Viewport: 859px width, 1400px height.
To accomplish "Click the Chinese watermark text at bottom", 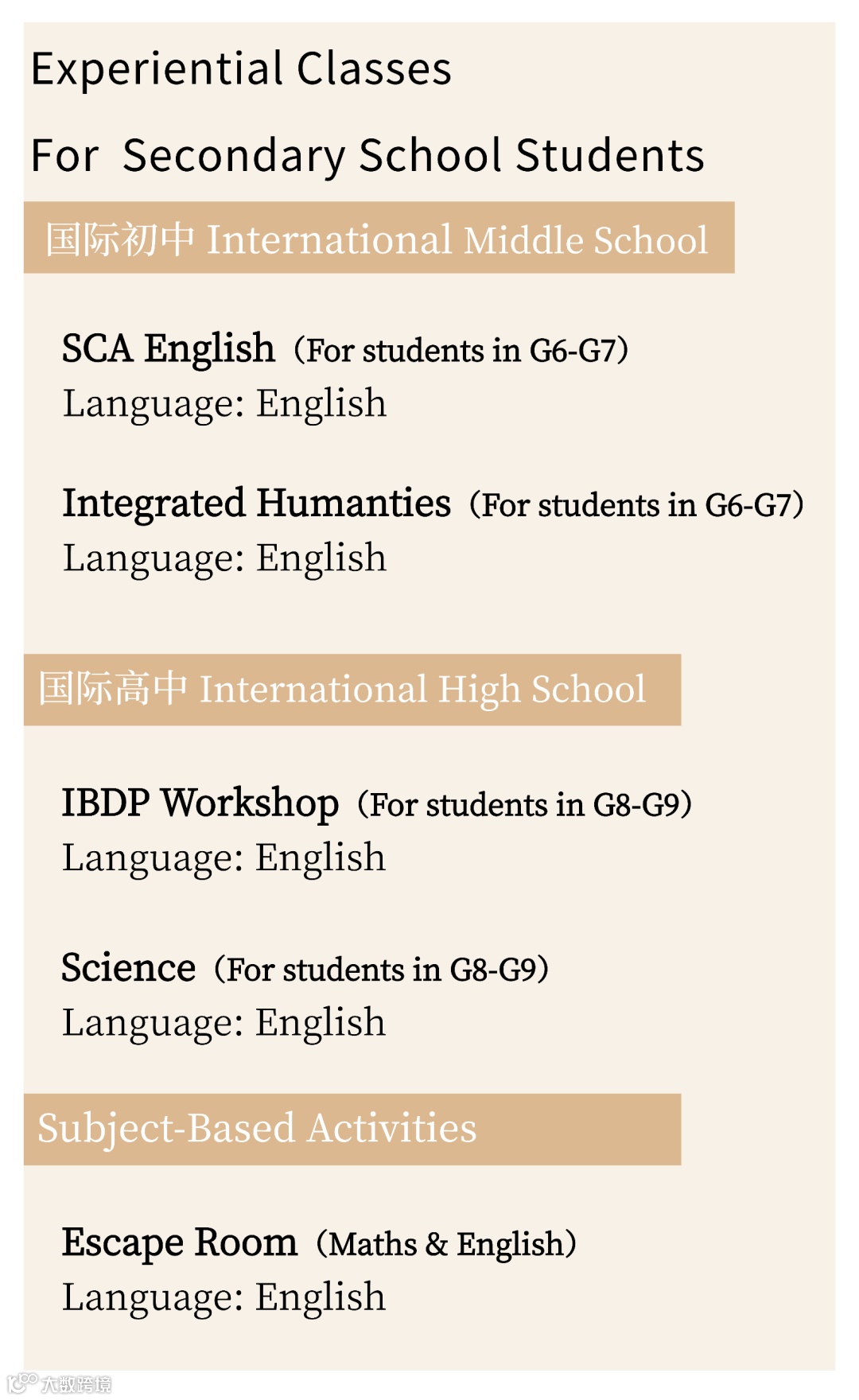I will click(76, 1384).
